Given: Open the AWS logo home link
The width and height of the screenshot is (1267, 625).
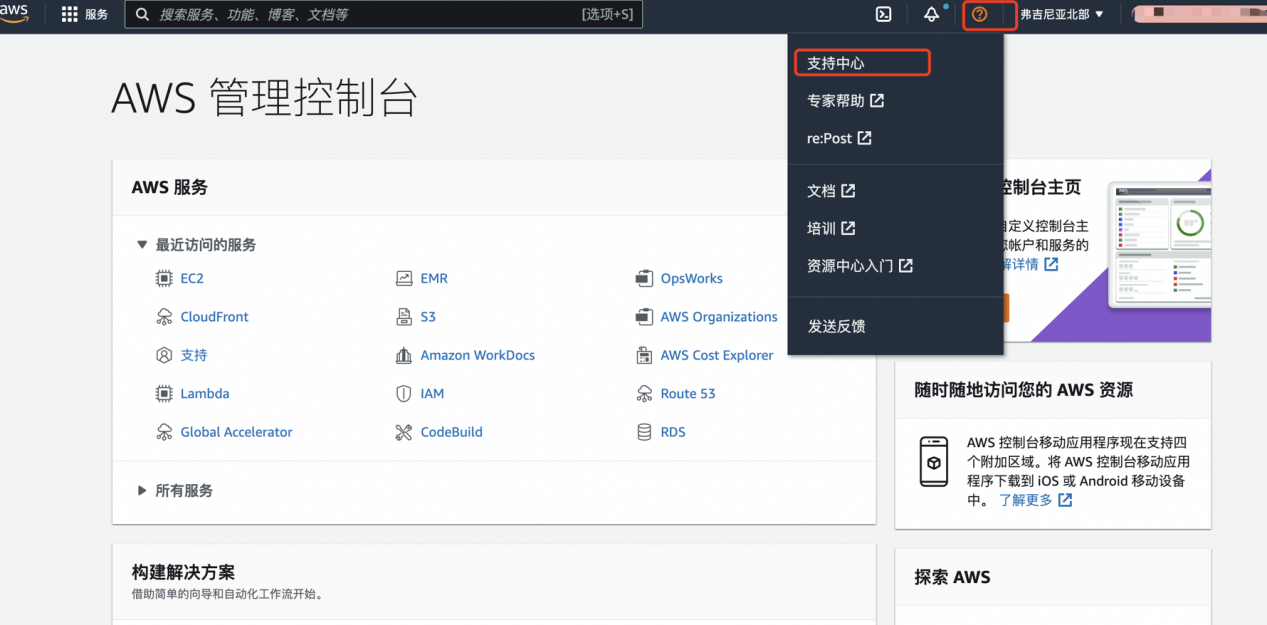Looking at the screenshot, I should click(x=15, y=13).
